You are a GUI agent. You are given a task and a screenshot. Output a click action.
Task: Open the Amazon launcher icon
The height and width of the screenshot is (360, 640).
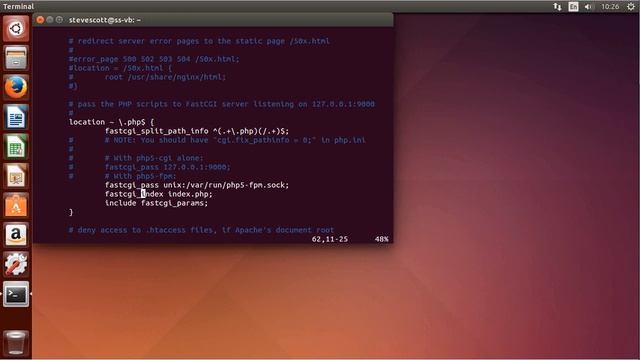16,234
